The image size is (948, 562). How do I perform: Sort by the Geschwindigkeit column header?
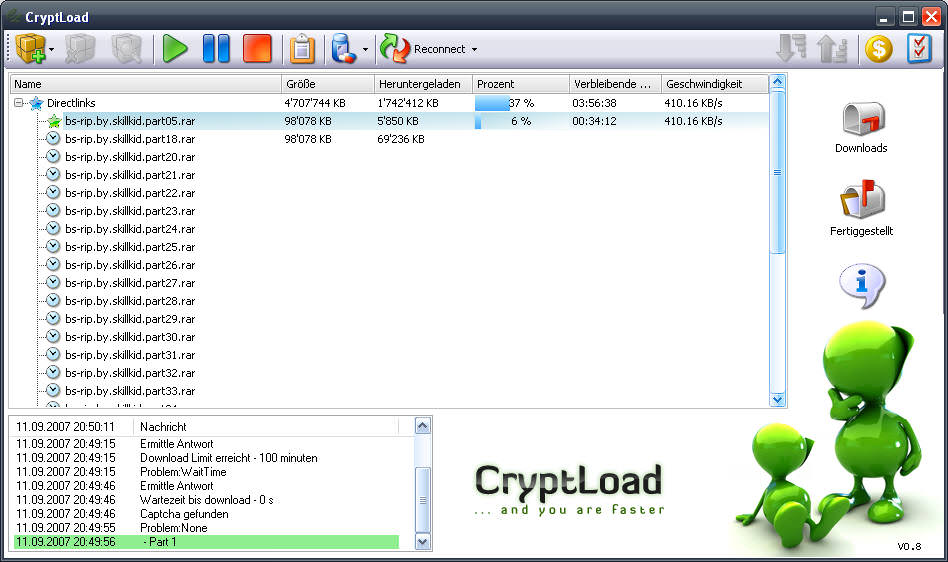[715, 84]
